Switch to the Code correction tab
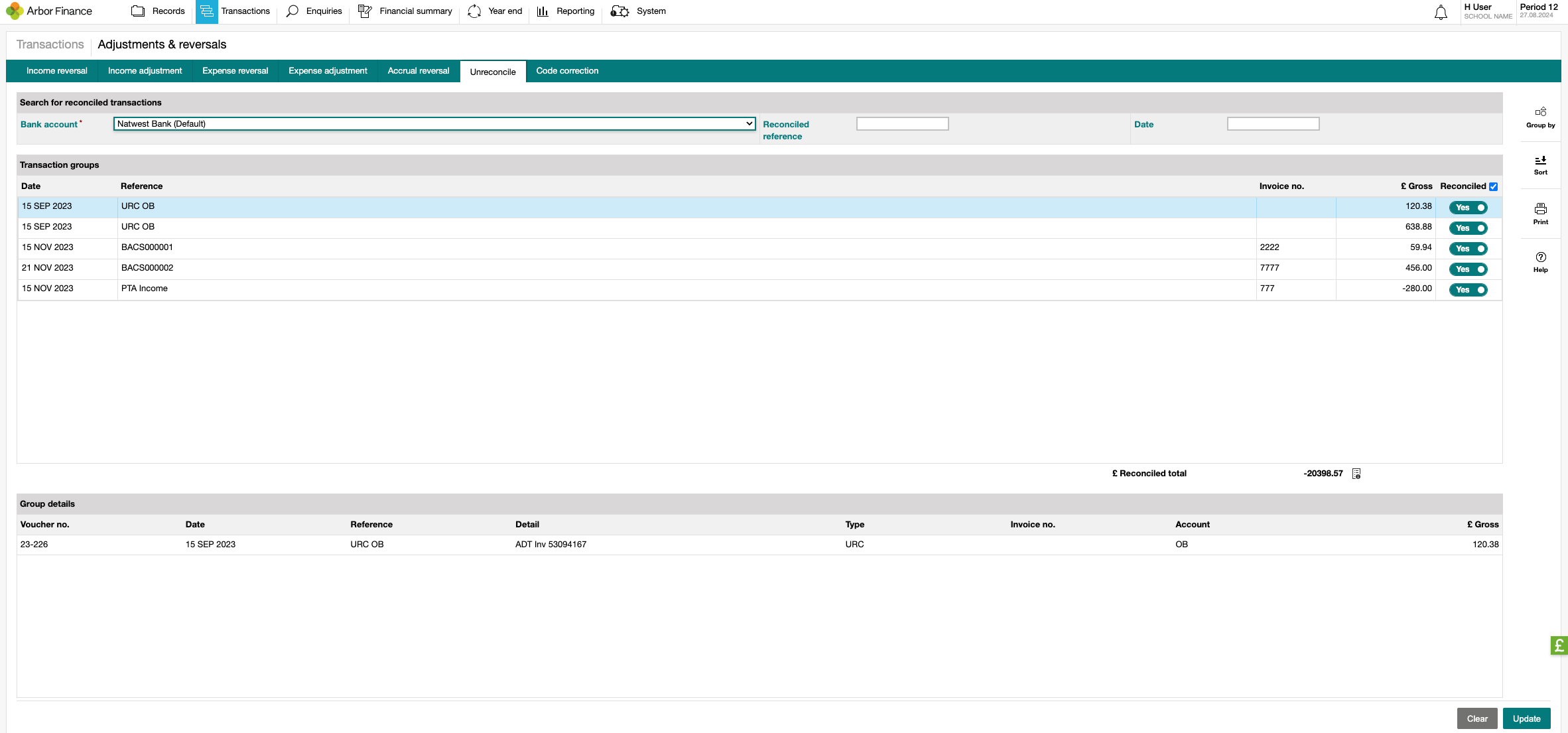 (567, 71)
